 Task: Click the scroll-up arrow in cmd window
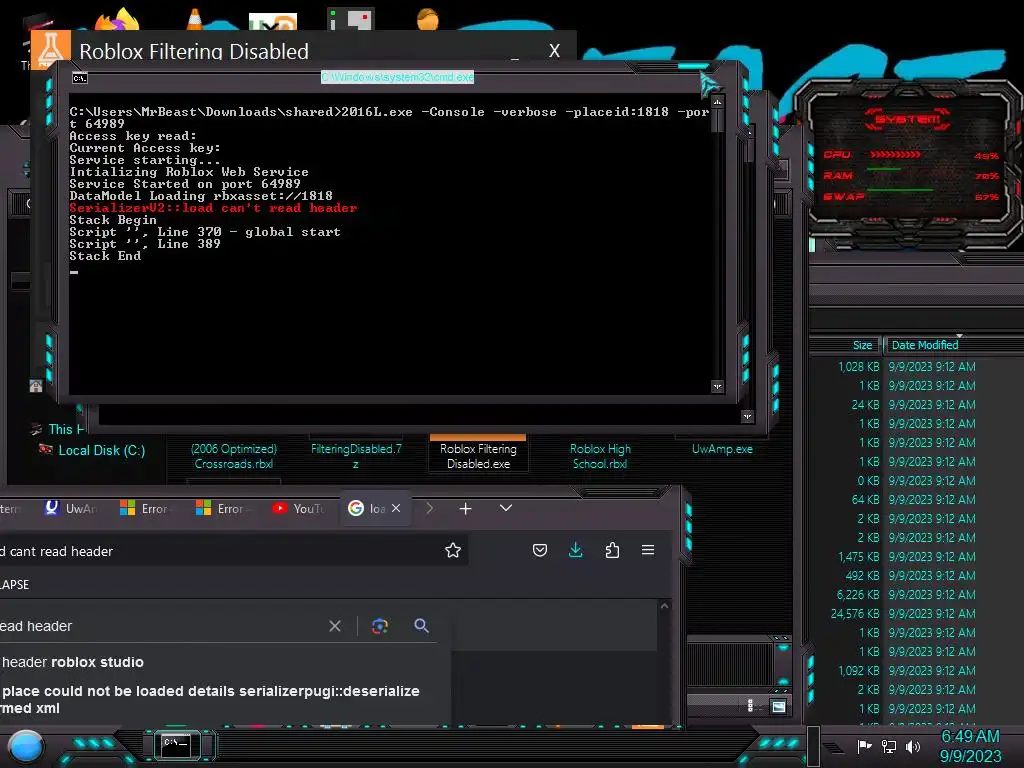click(x=718, y=103)
